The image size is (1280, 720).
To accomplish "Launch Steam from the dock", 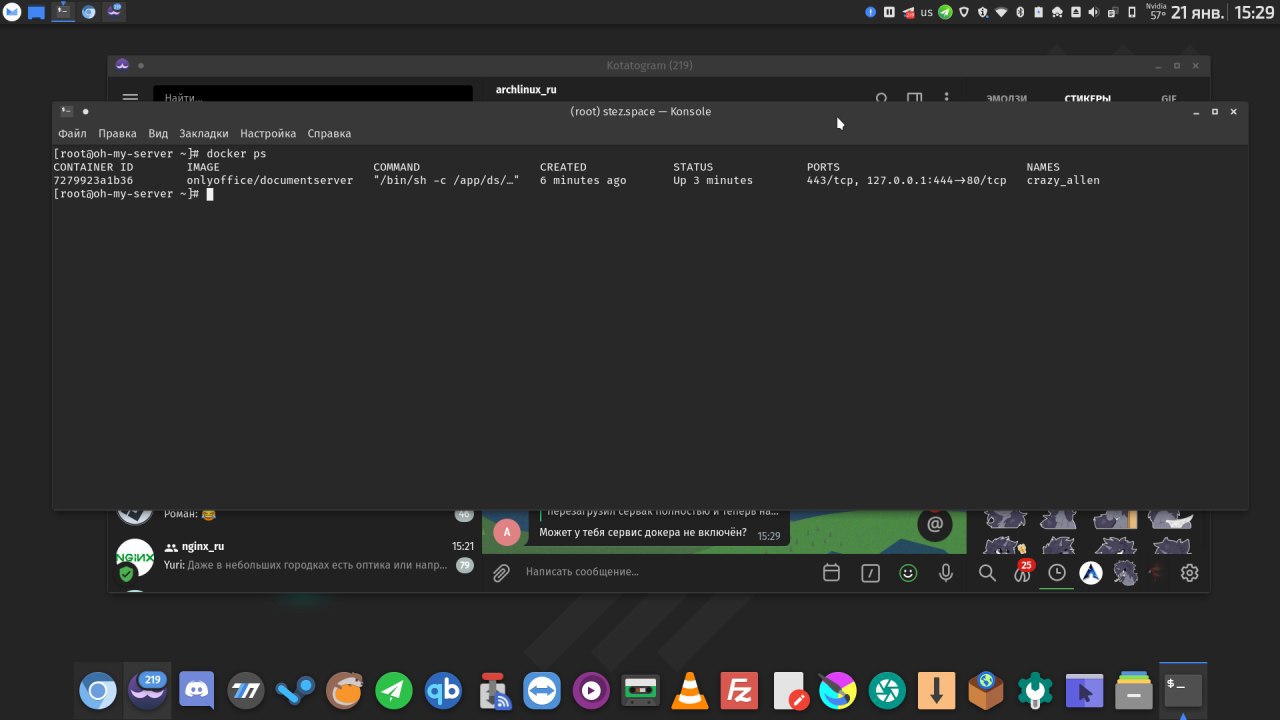I will click(295, 691).
